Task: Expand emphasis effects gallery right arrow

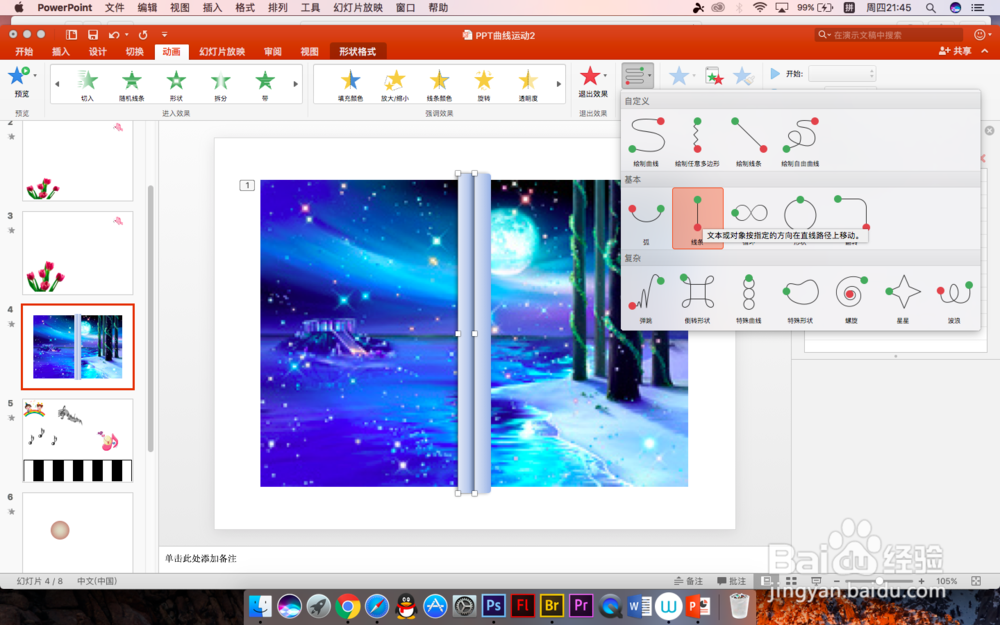Action: click(x=559, y=84)
